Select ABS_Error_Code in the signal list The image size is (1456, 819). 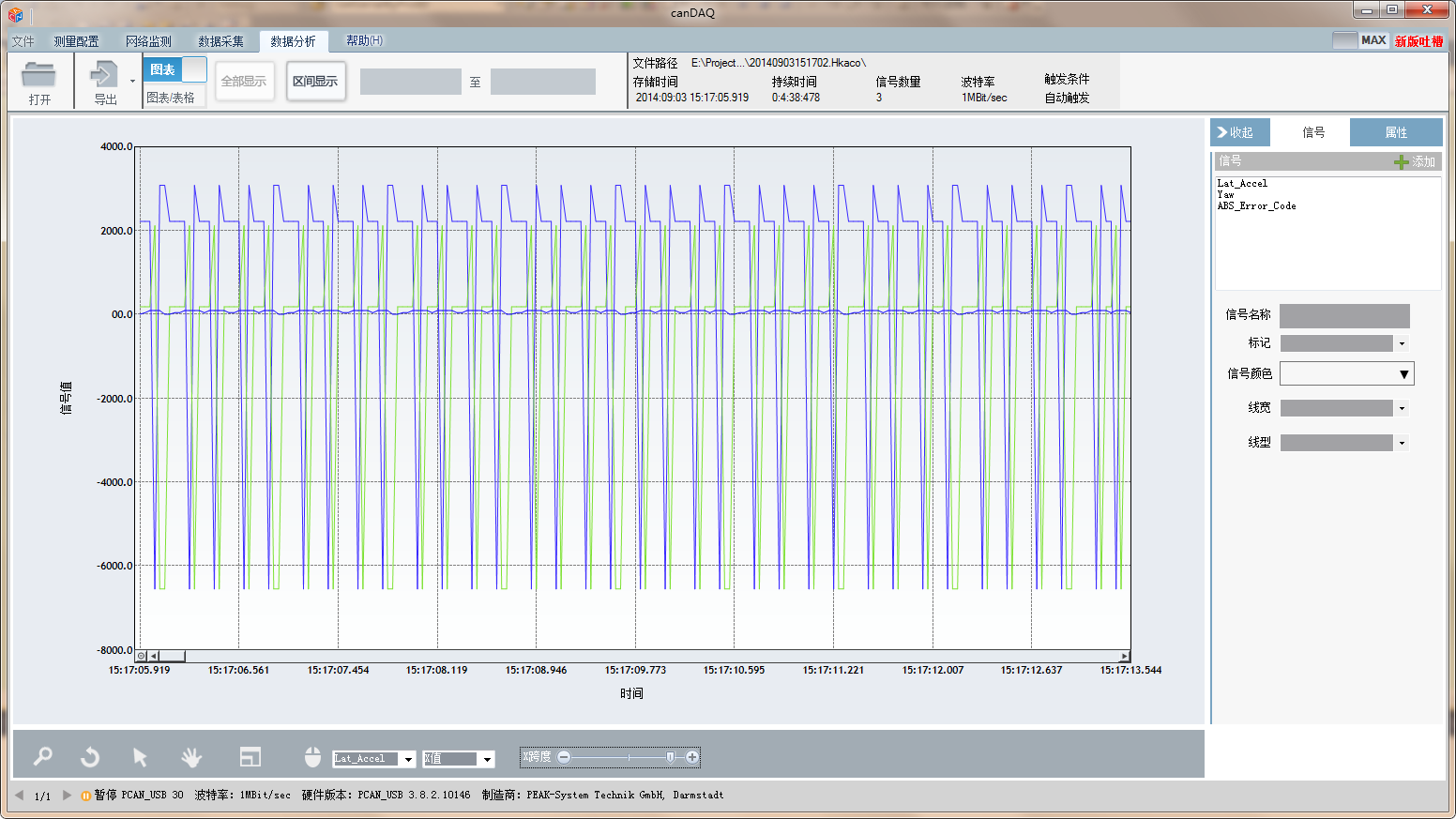1256,206
